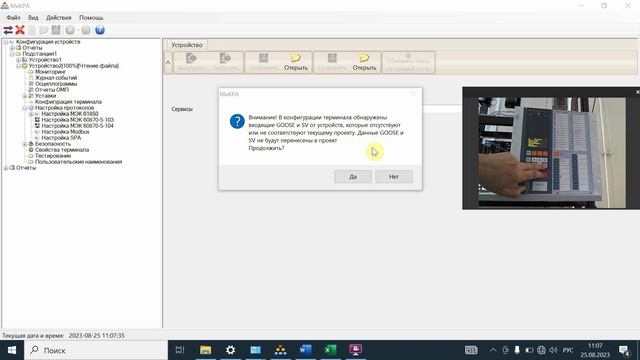Open the notification center icon
Screen dimensions: 640x360
(x=624, y=350)
